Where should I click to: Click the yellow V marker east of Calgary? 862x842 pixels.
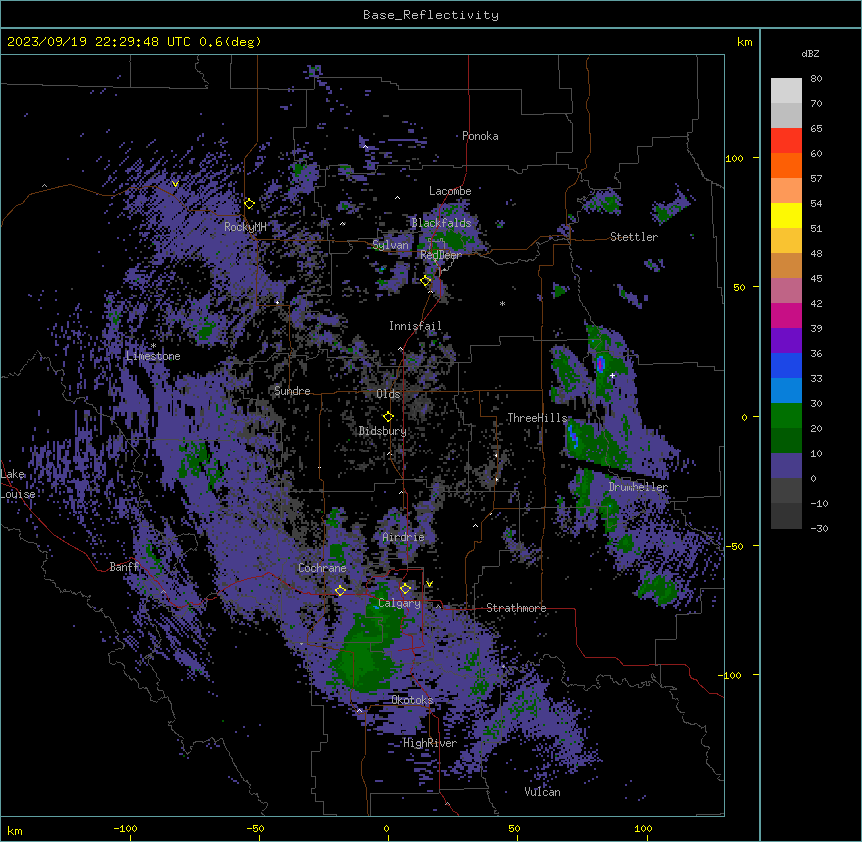pyautogui.click(x=429, y=584)
